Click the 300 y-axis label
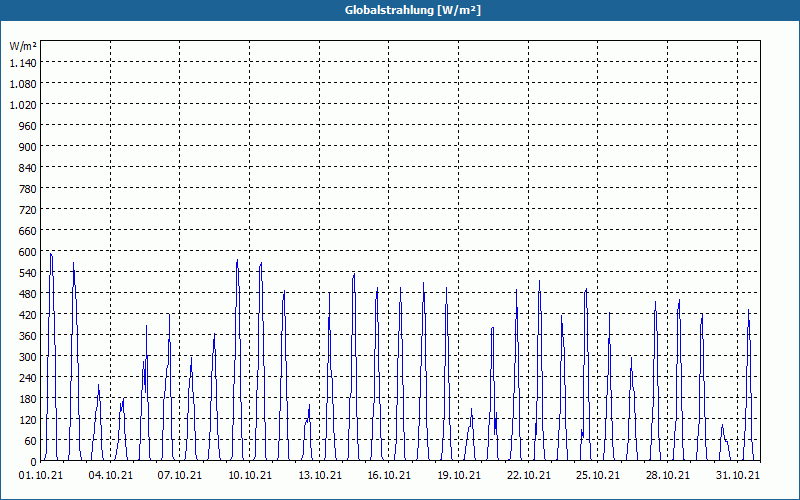The image size is (800, 500). pyautogui.click(x=29, y=357)
